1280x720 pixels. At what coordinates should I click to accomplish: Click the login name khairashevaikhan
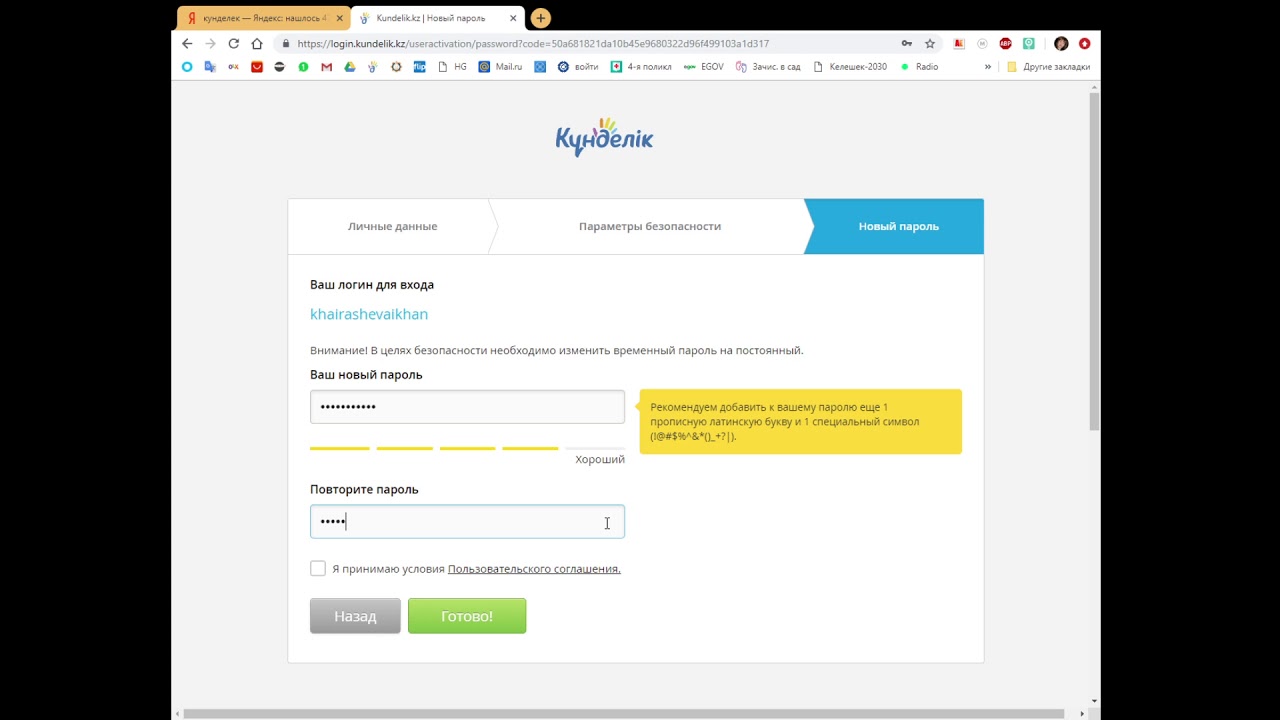369,314
